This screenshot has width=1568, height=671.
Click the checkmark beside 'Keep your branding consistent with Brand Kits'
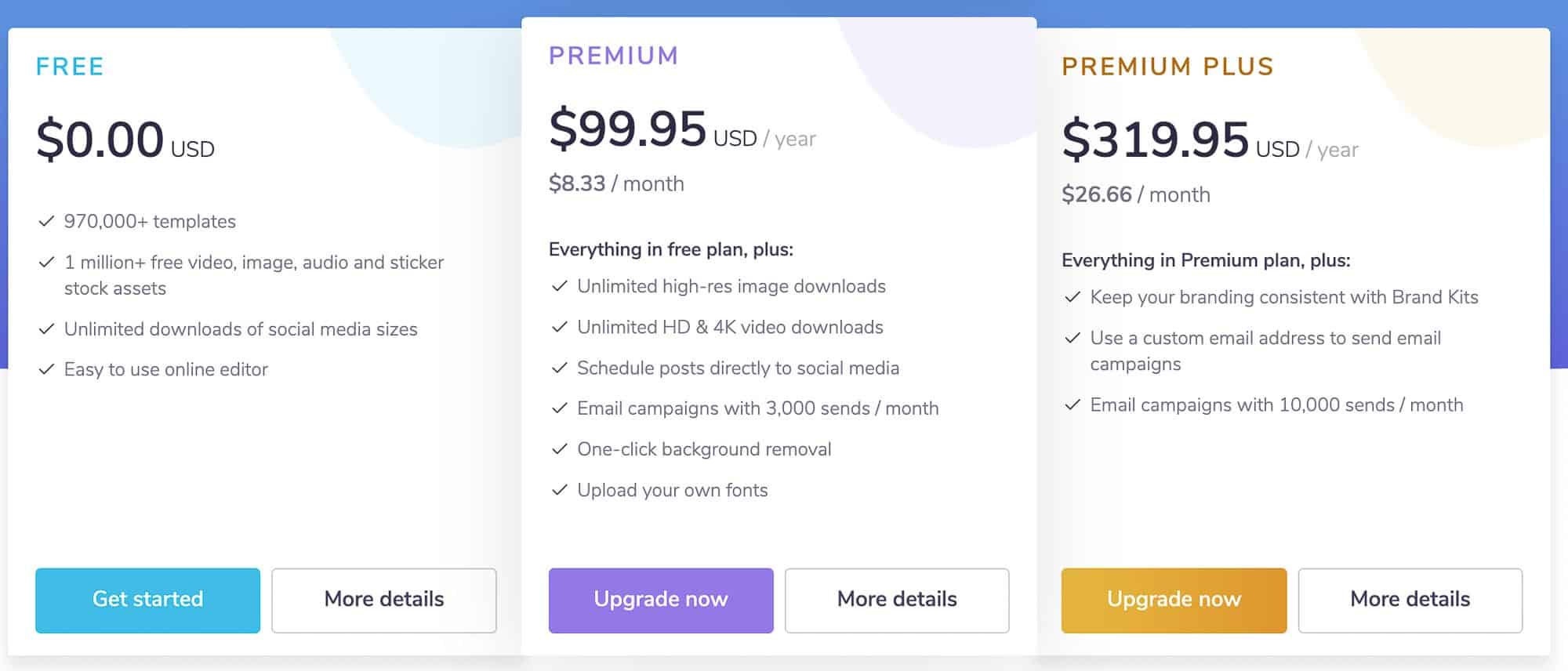tap(1072, 298)
